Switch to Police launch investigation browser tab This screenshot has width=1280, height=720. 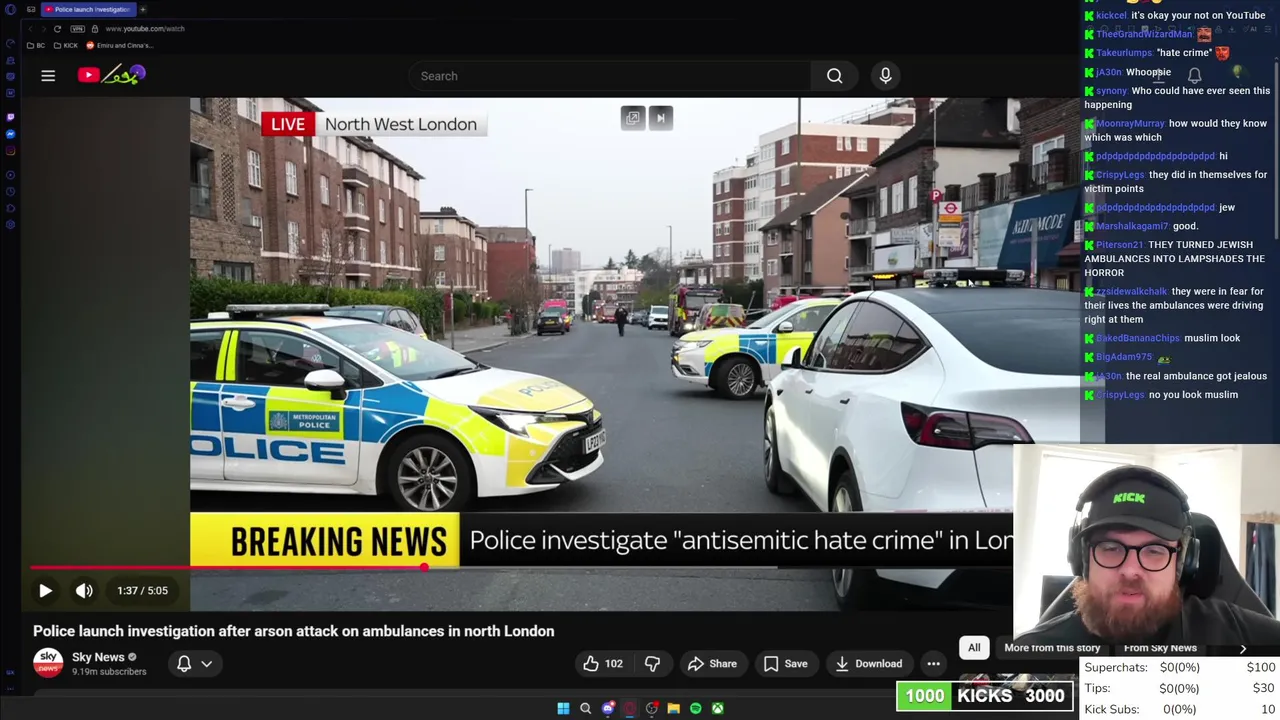click(x=88, y=9)
